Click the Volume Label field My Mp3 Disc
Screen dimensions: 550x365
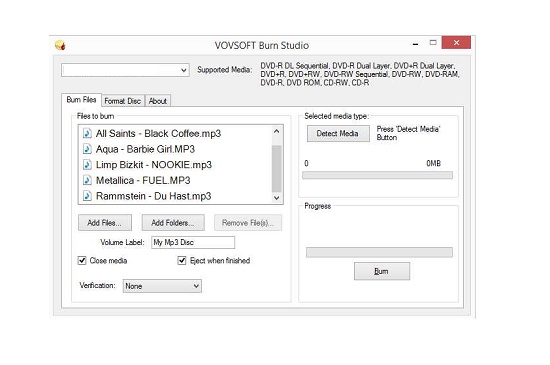click(x=193, y=242)
